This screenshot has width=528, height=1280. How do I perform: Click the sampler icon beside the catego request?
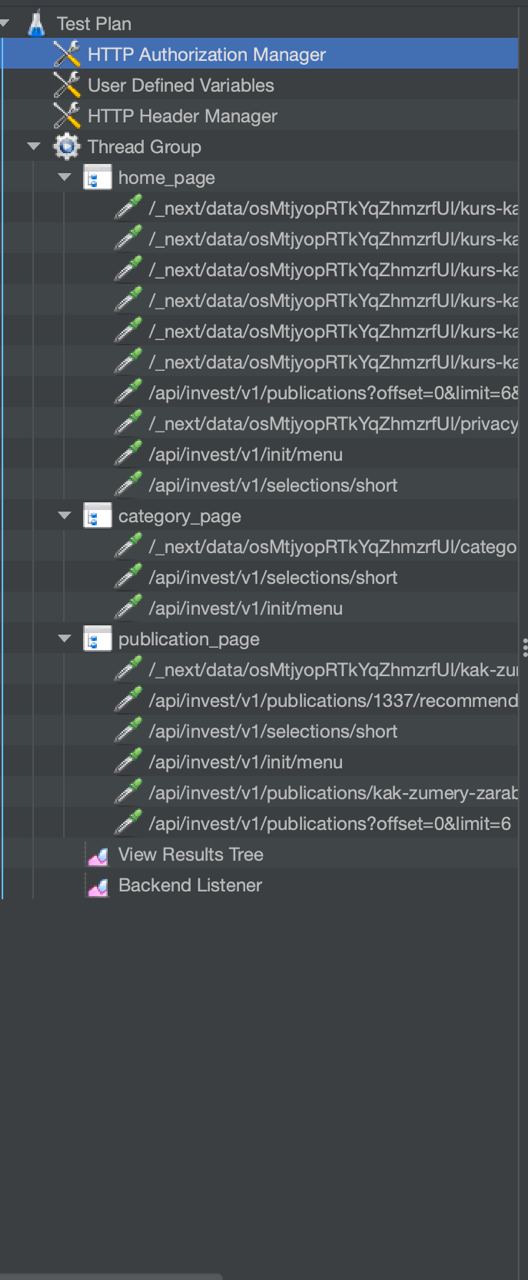pyautogui.click(x=128, y=547)
